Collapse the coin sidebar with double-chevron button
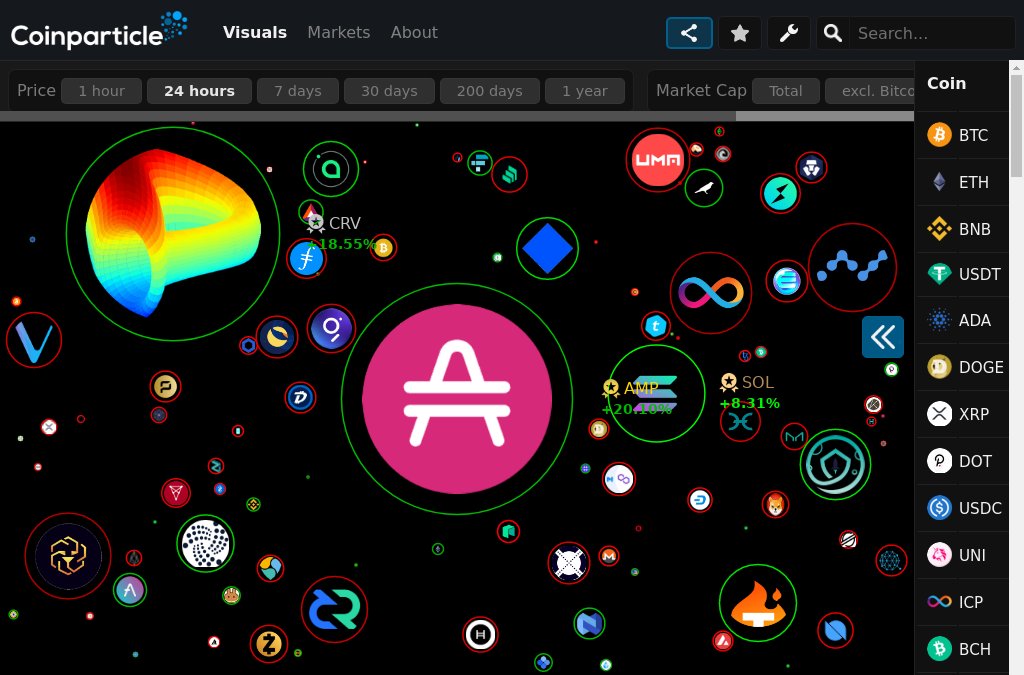 [x=883, y=337]
